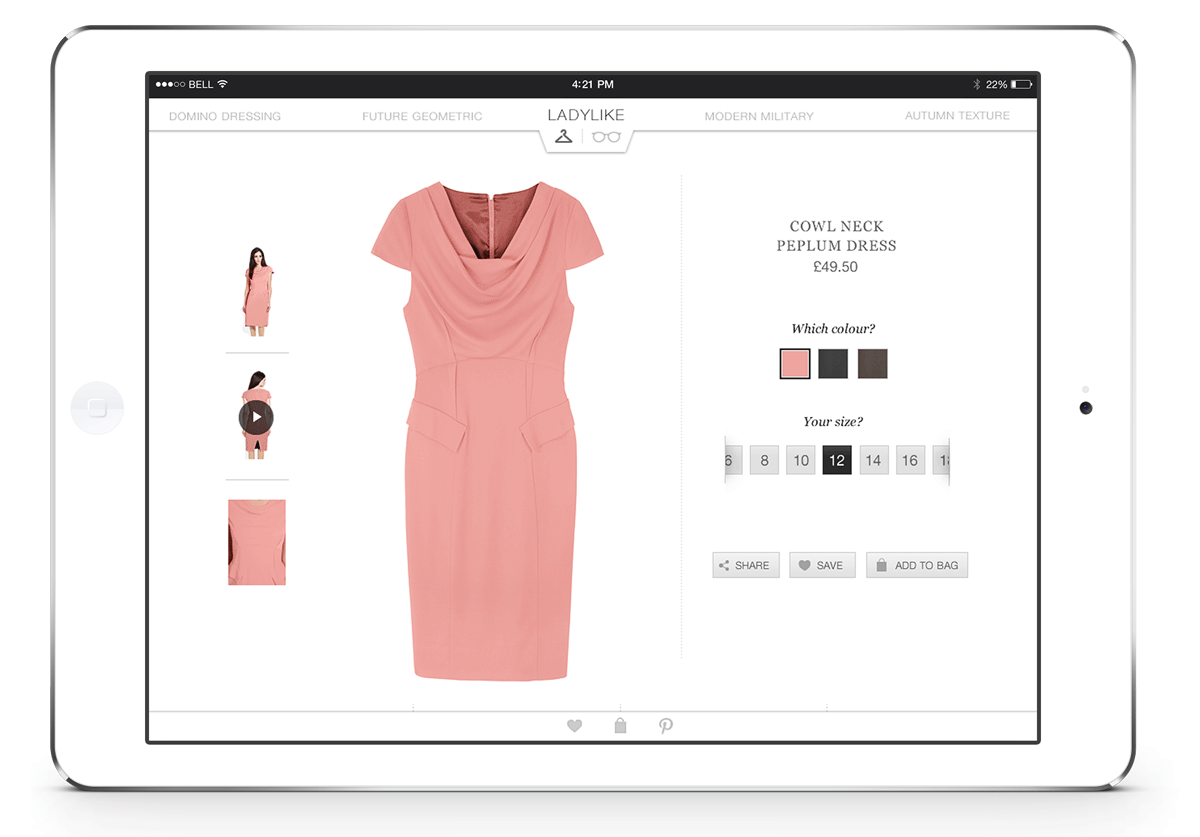The width and height of the screenshot is (1200, 837).
Task: Choose the dark grey colour swatch
Action: [x=833, y=364]
